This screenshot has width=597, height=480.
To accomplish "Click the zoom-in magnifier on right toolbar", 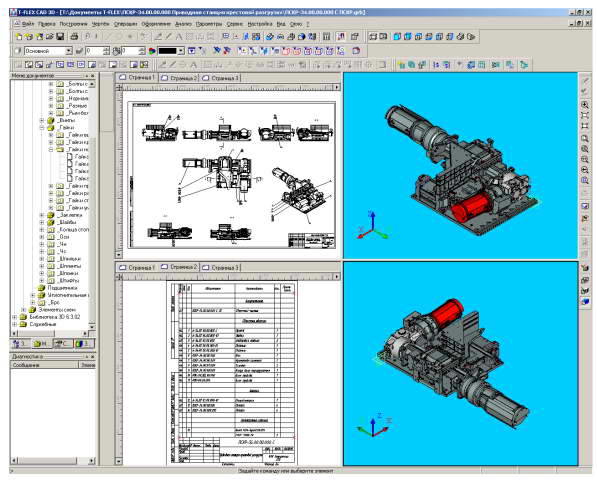I will (x=585, y=105).
